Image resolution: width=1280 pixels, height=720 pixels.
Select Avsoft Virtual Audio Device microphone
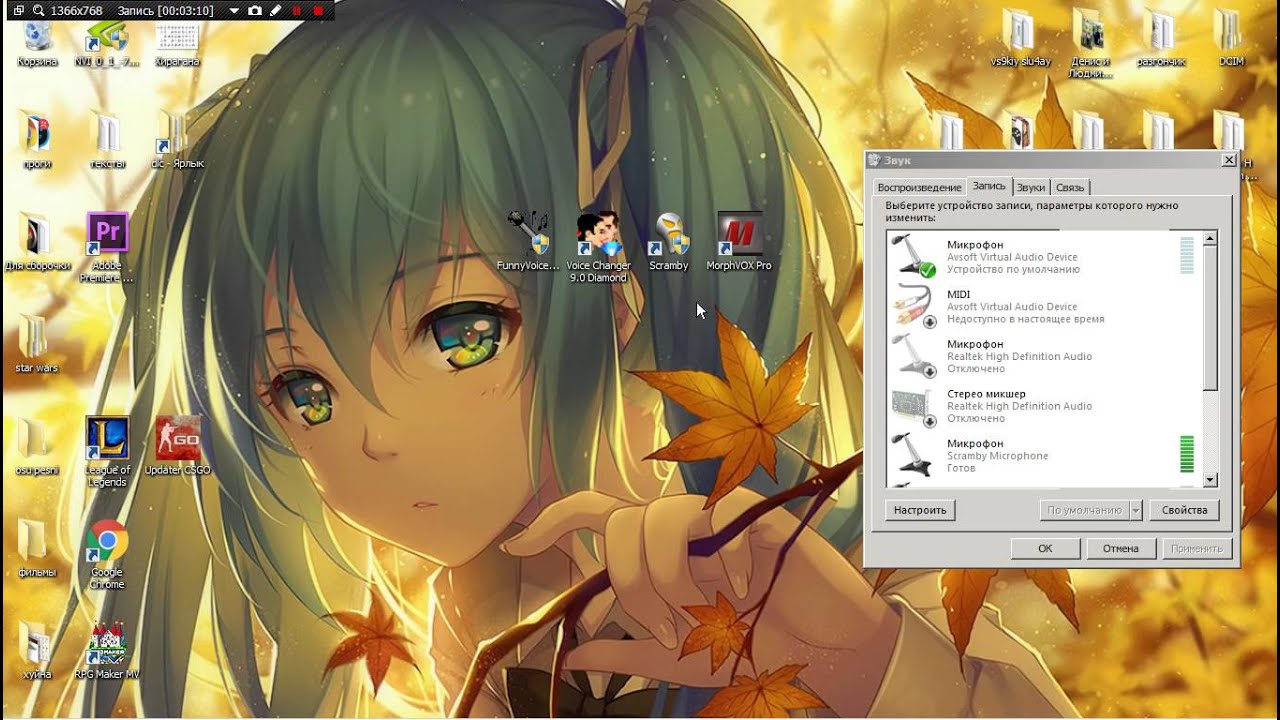pos(1044,257)
